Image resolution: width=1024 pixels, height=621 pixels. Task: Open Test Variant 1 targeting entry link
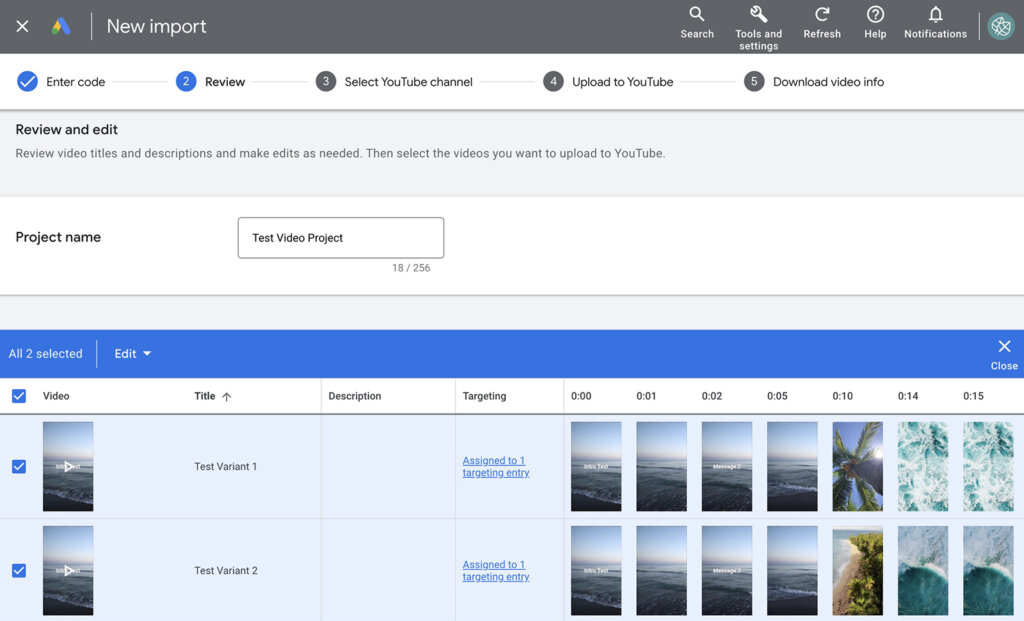pyautogui.click(x=495, y=467)
